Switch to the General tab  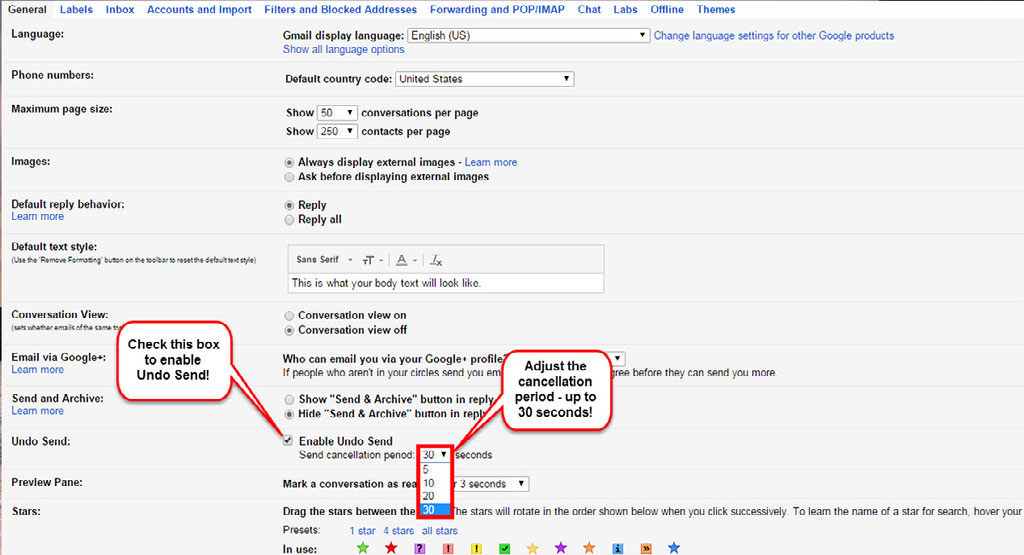(x=27, y=10)
